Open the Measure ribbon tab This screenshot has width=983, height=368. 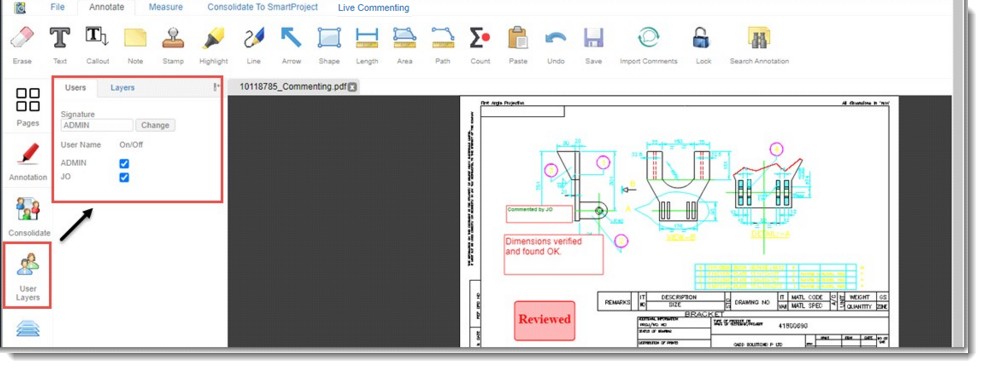(x=166, y=8)
